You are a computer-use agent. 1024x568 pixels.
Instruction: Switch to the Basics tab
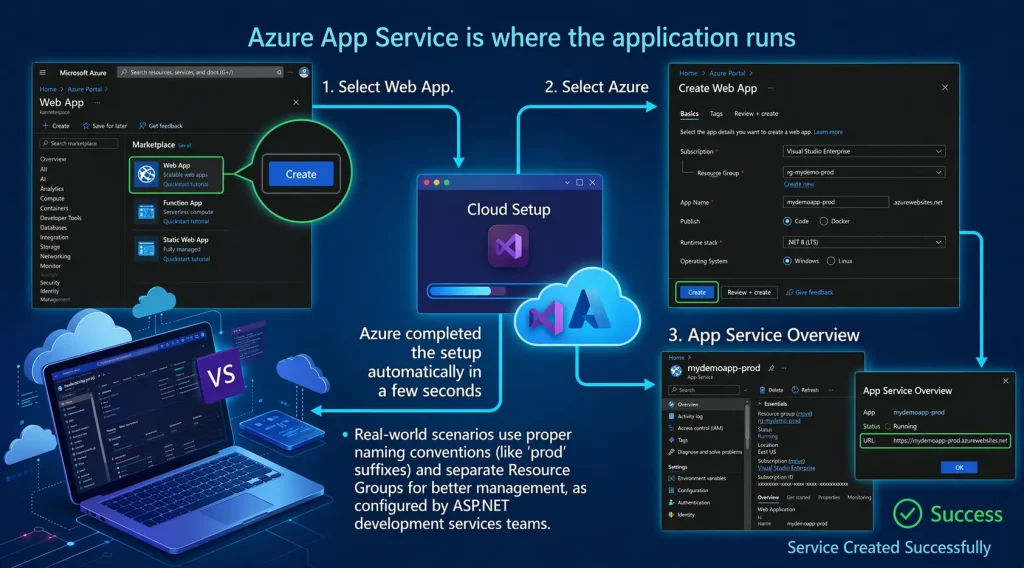point(689,114)
